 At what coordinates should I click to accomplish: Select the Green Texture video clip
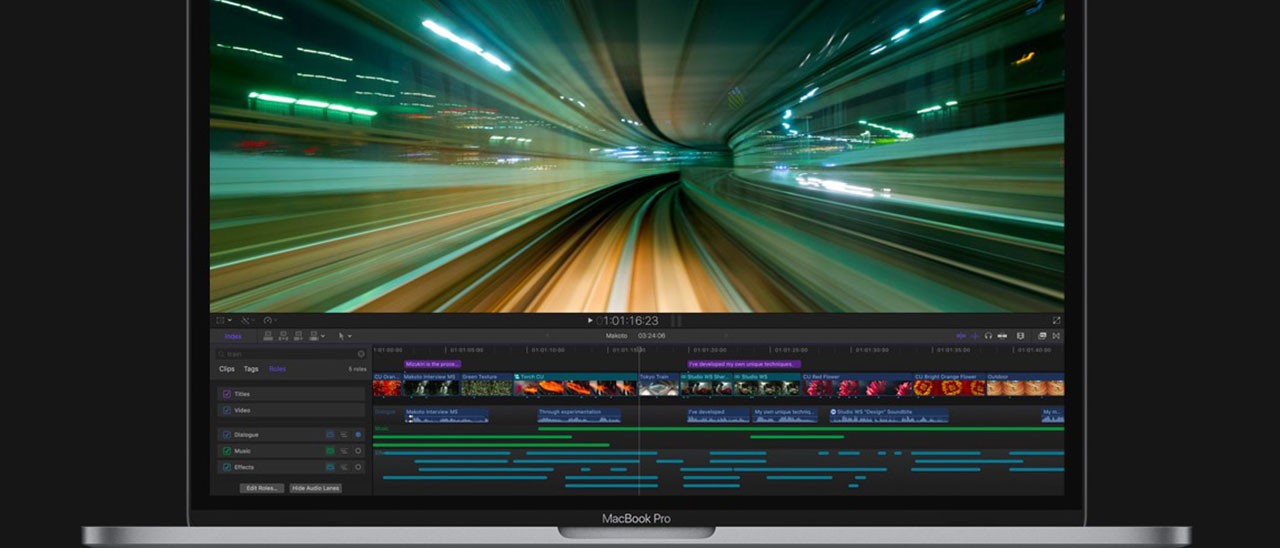pos(487,385)
